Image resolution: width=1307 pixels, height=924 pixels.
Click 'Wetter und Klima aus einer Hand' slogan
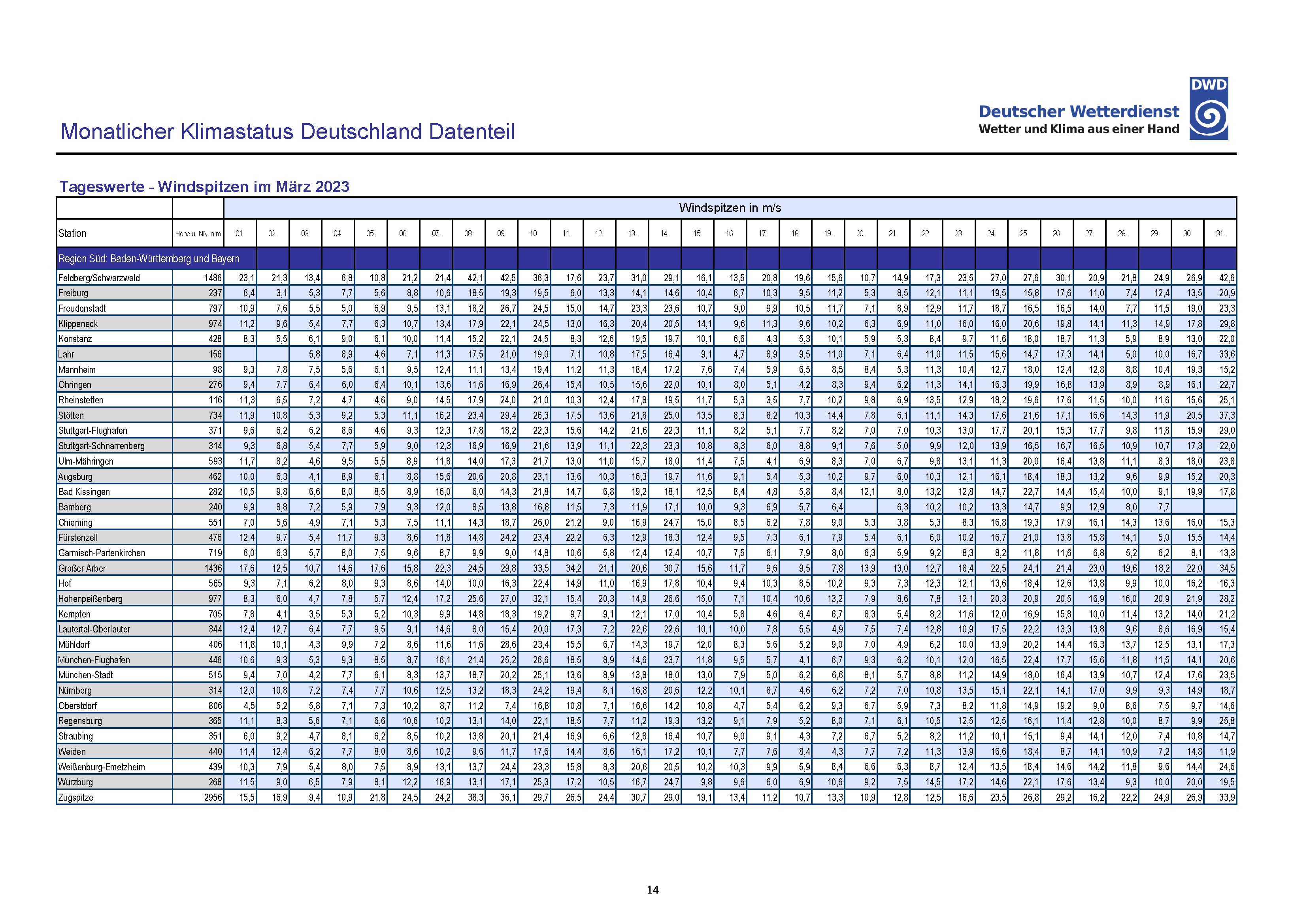[x=1079, y=129]
